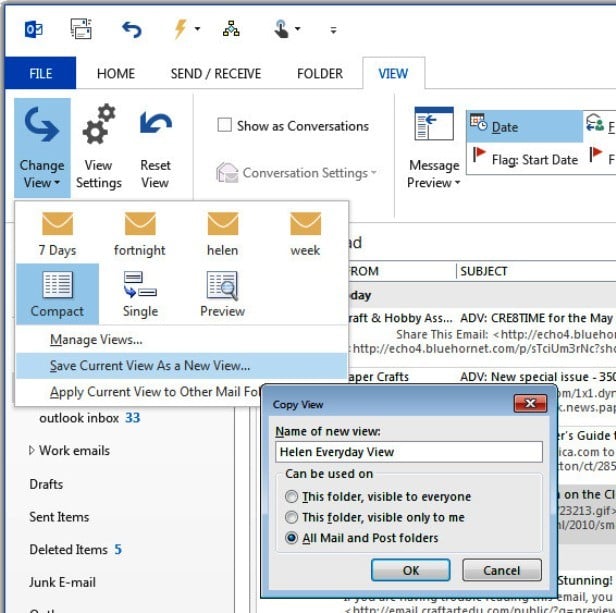This screenshot has width=616, height=613.
Task: Expand the Work emails folder triangle
Action: coord(31,450)
